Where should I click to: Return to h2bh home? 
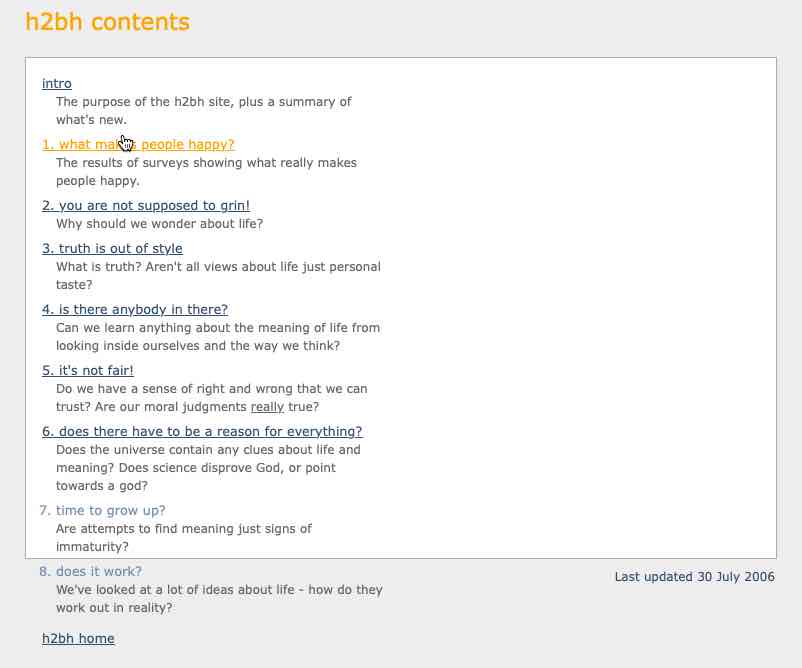point(78,639)
